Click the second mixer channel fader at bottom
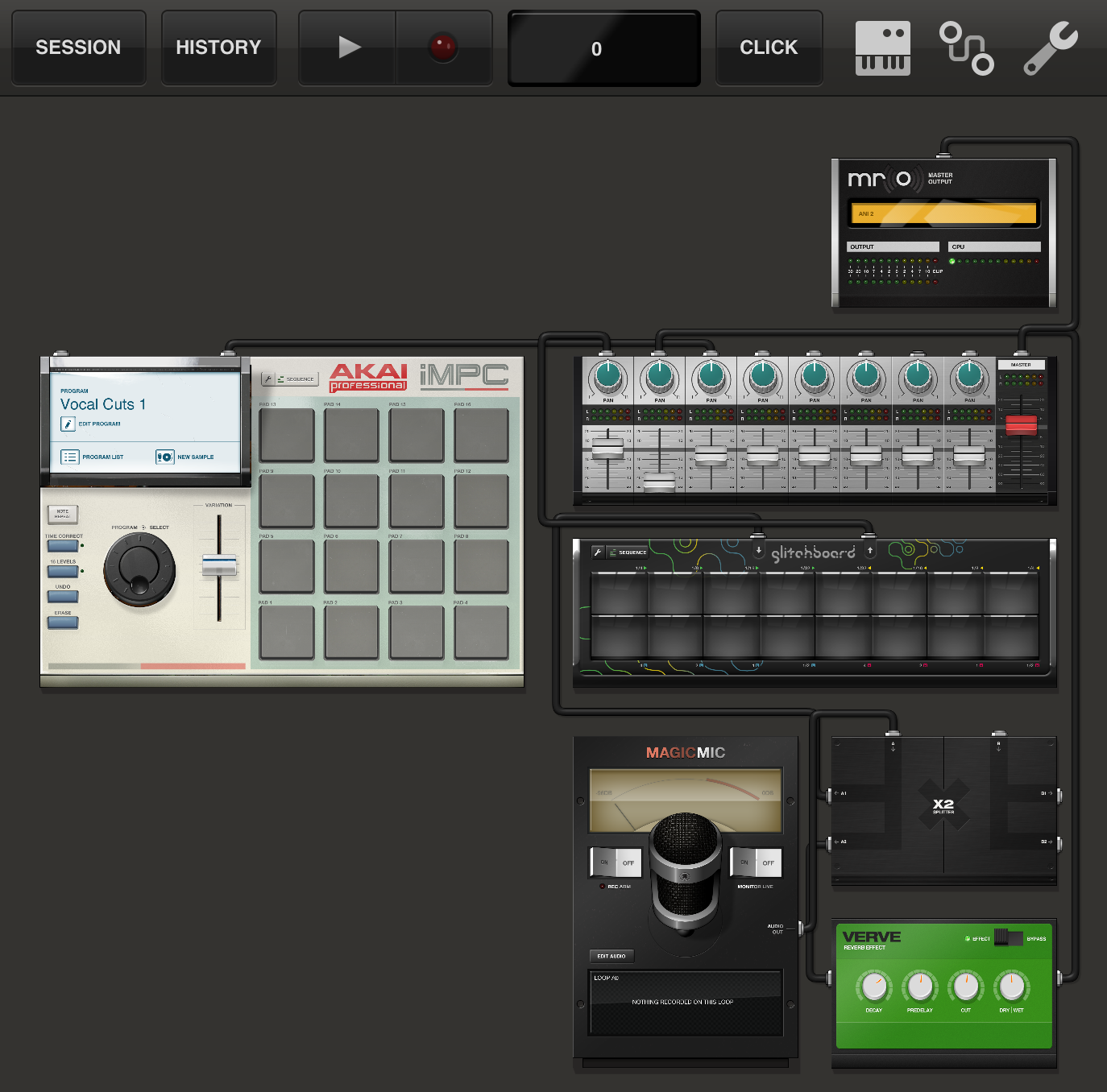This screenshot has height=1092, width=1107. pos(660,482)
